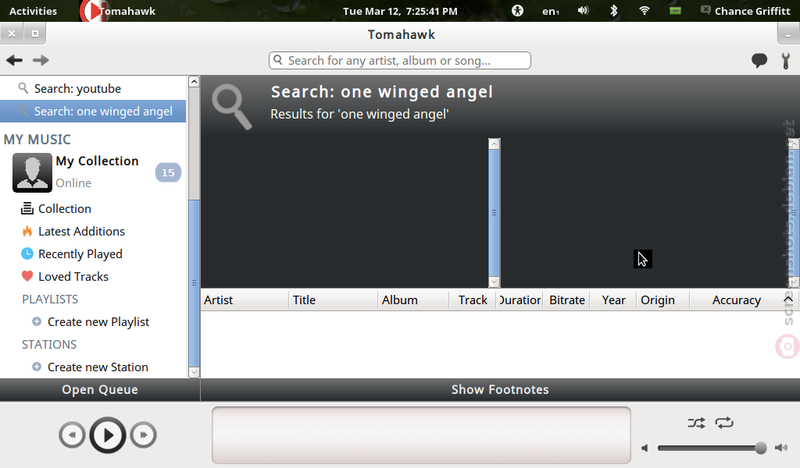Go back with the left arrow

click(14, 60)
